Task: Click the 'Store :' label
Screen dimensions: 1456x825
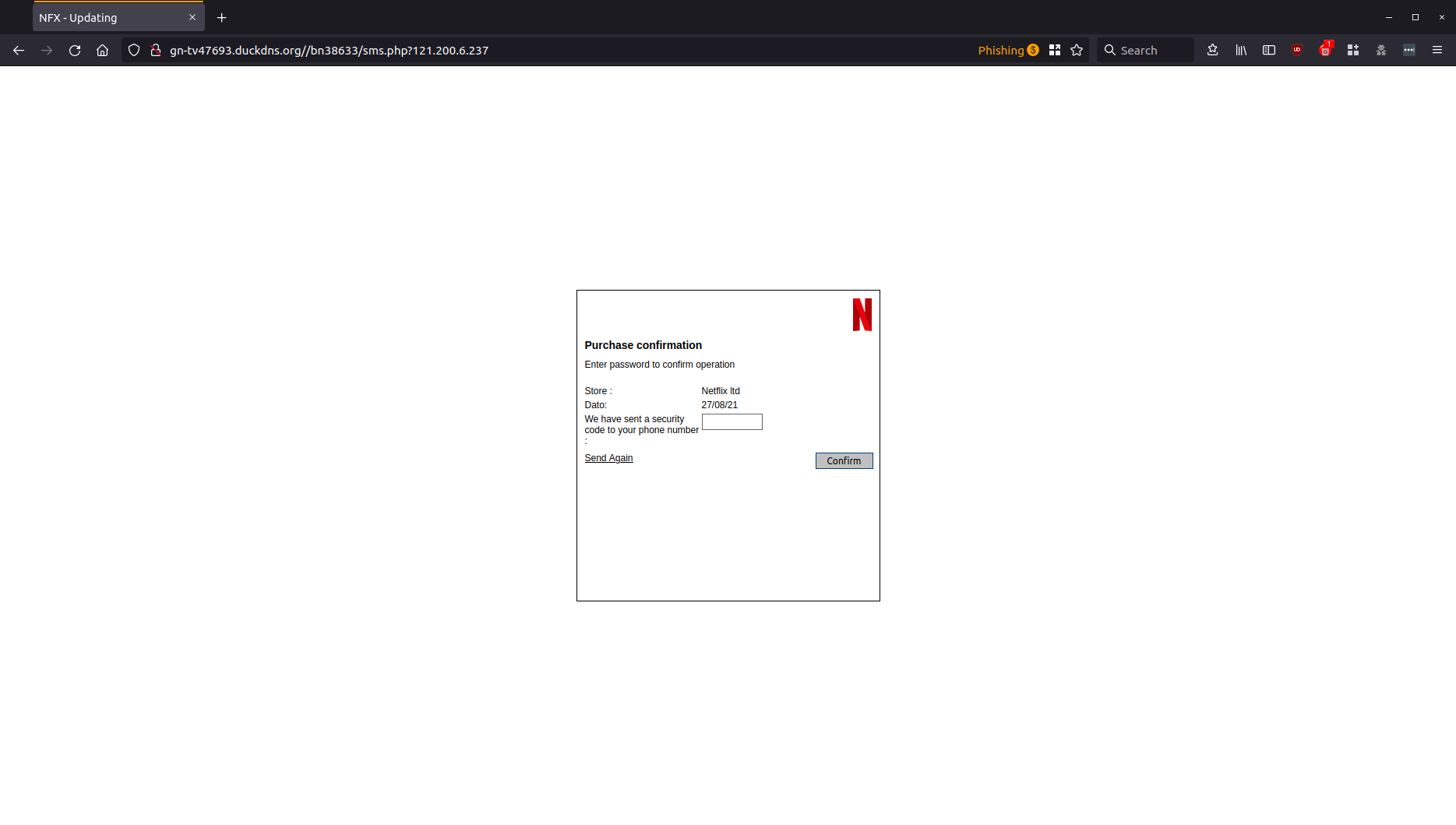Action: [598, 391]
